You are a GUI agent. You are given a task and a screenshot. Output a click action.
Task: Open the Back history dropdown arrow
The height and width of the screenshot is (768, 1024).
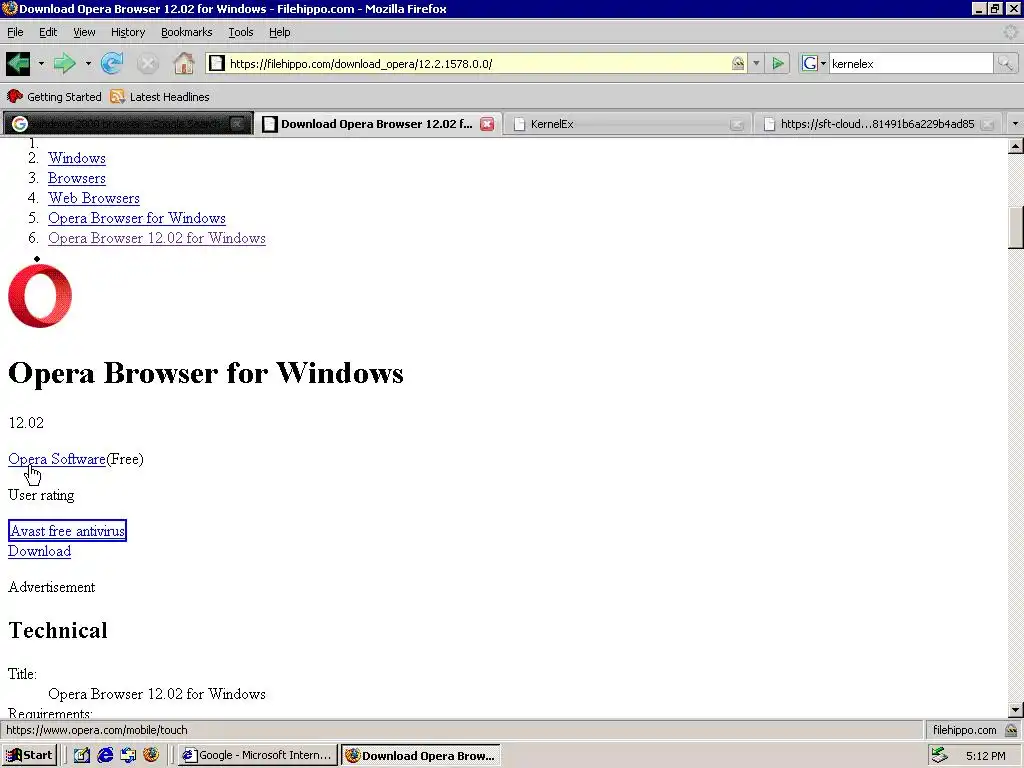pyautogui.click(x=41, y=63)
